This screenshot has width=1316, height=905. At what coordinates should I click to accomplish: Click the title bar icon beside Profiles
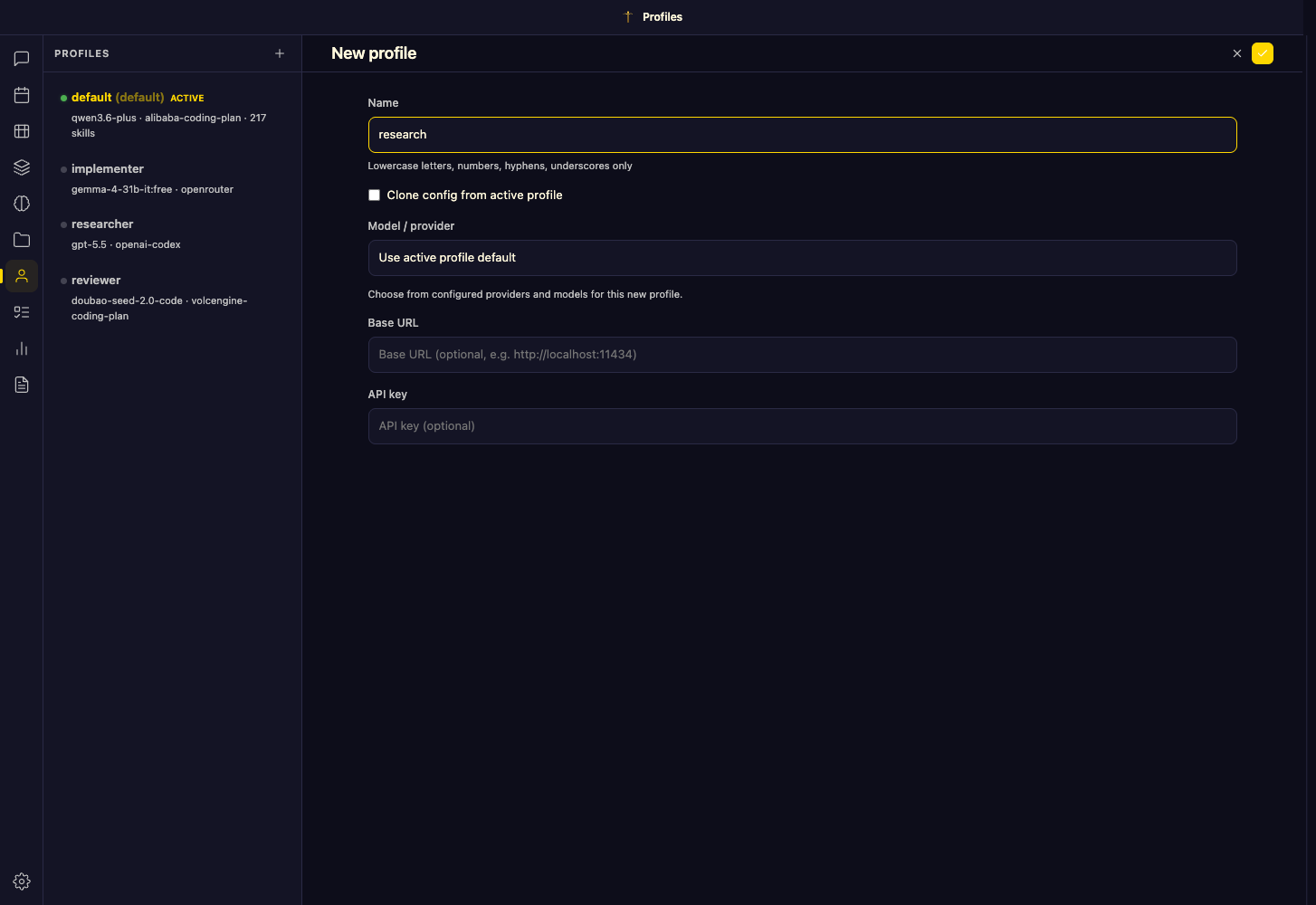[628, 17]
